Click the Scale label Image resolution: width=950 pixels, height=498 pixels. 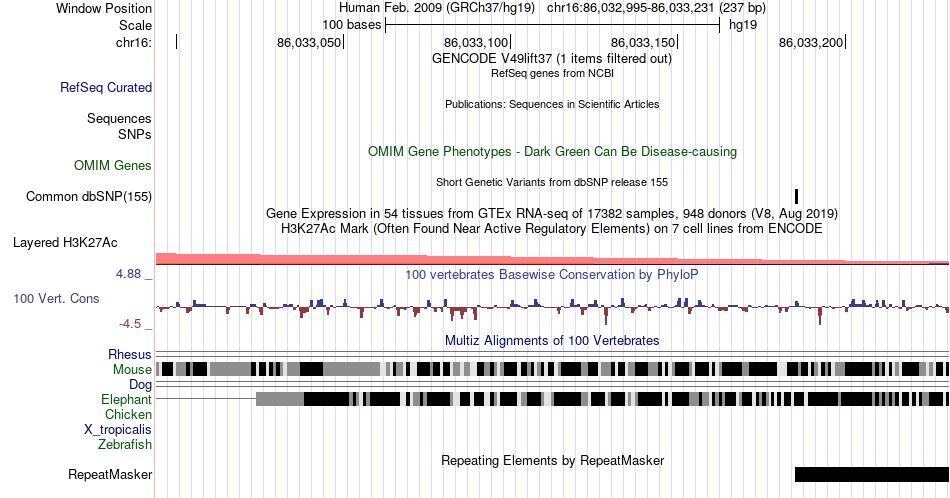tap(135, 25)
